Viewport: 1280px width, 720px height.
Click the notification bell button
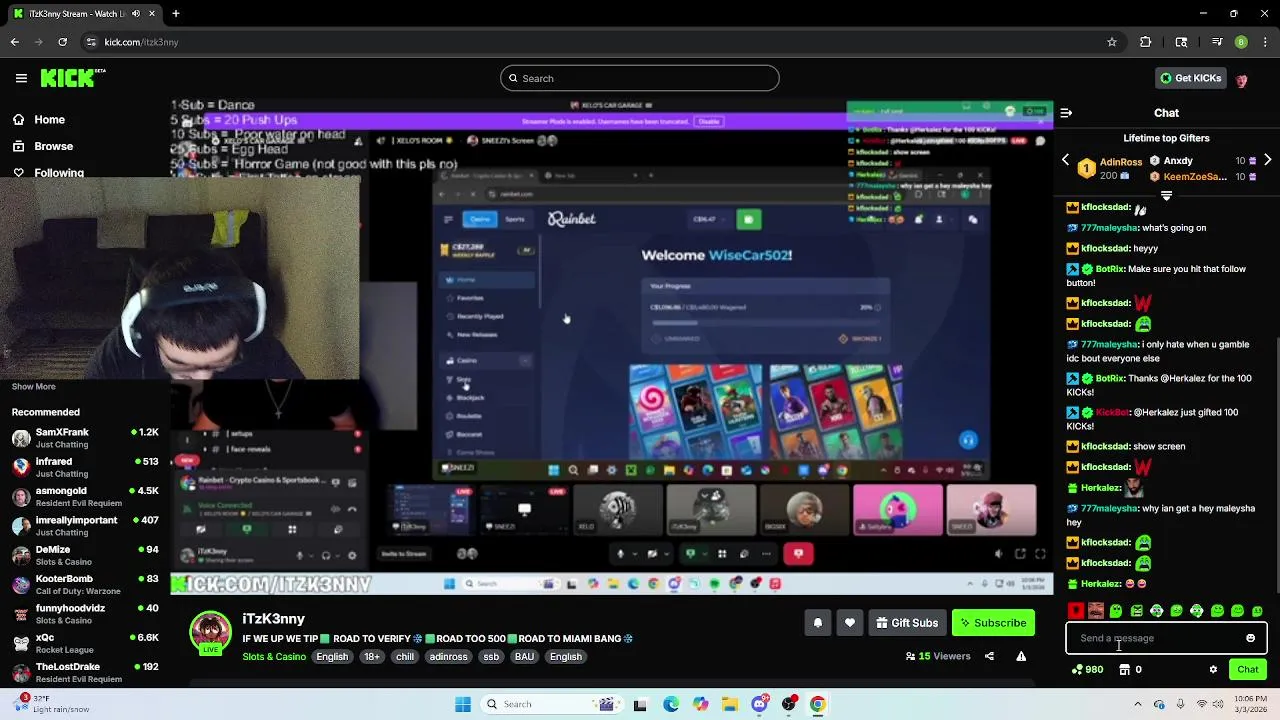coord(817,623)
